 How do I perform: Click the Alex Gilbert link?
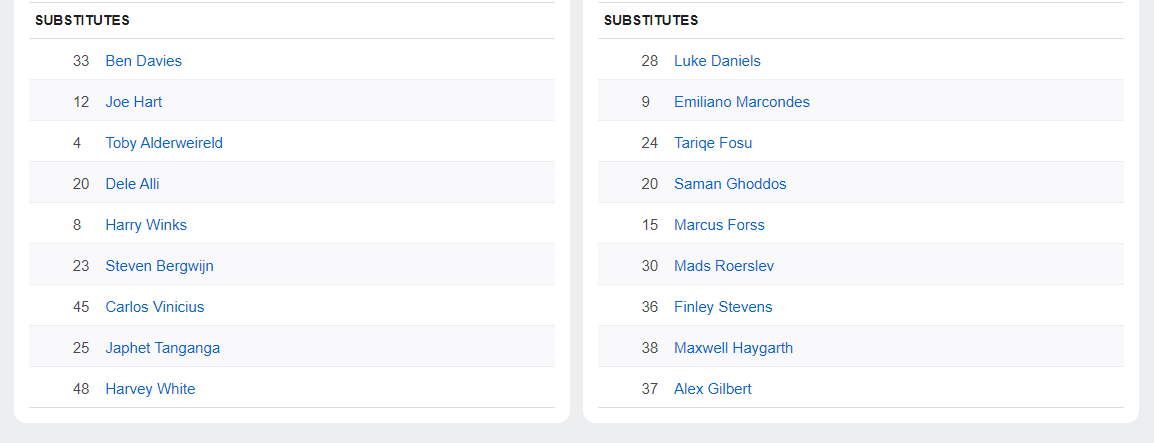tap(712, 389)
